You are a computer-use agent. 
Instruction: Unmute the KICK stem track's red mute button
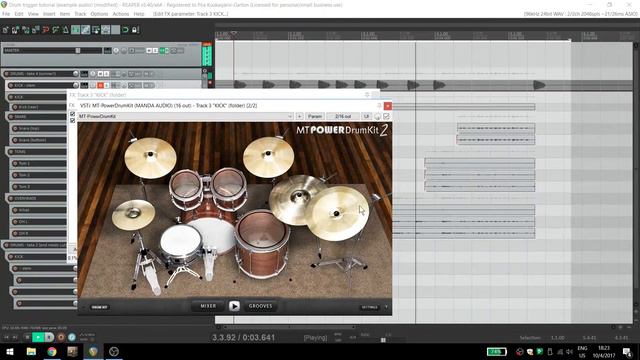100,85
